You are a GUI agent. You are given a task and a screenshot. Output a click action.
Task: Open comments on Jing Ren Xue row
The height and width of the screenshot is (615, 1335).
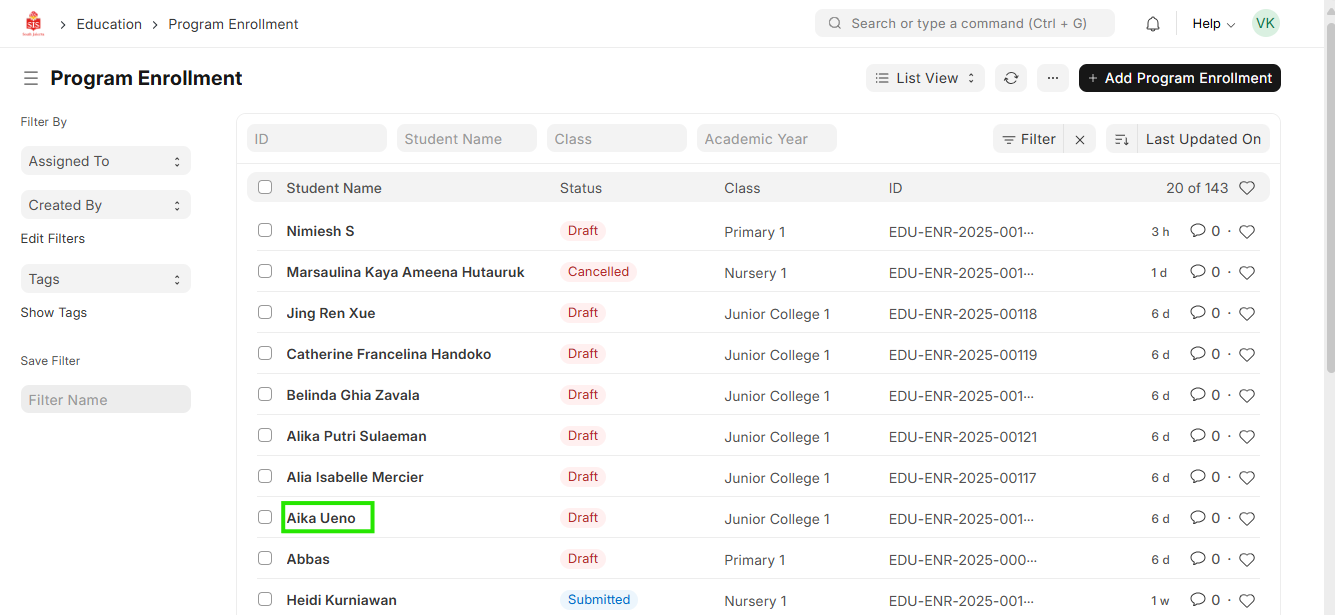click(x=1198, y=313)
